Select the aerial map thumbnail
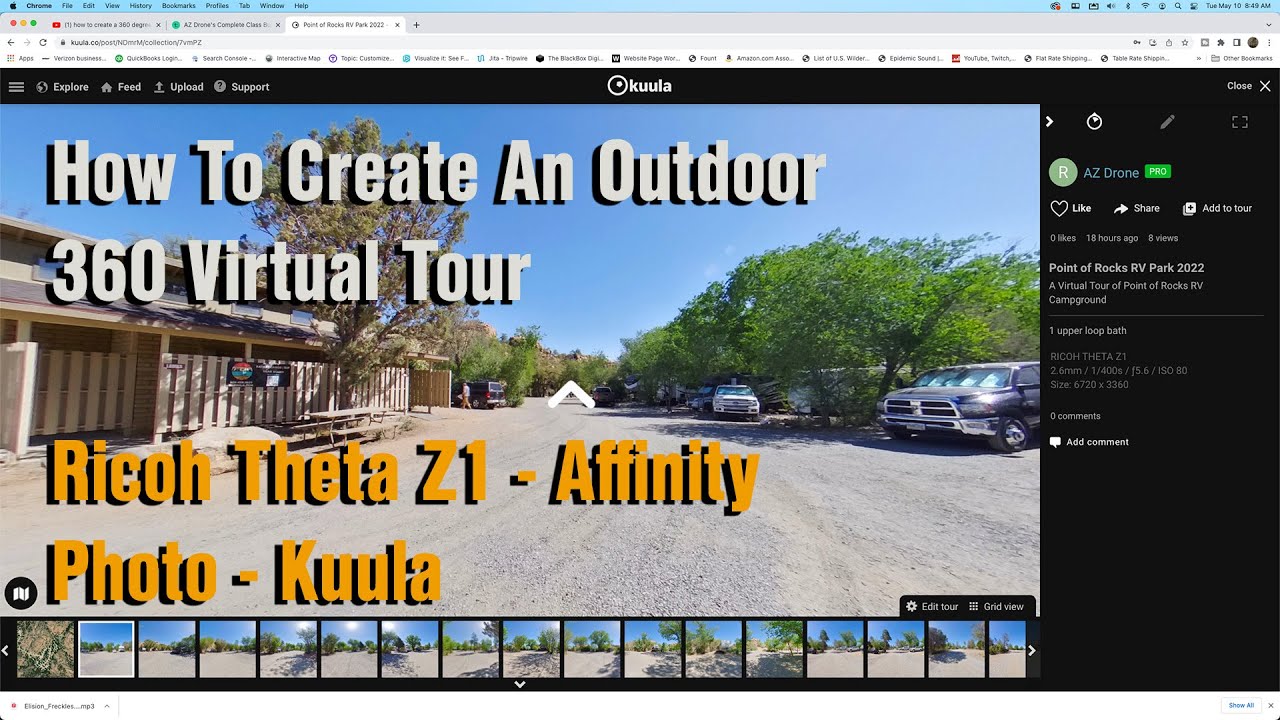1280x720 pixels. (45, 649)
